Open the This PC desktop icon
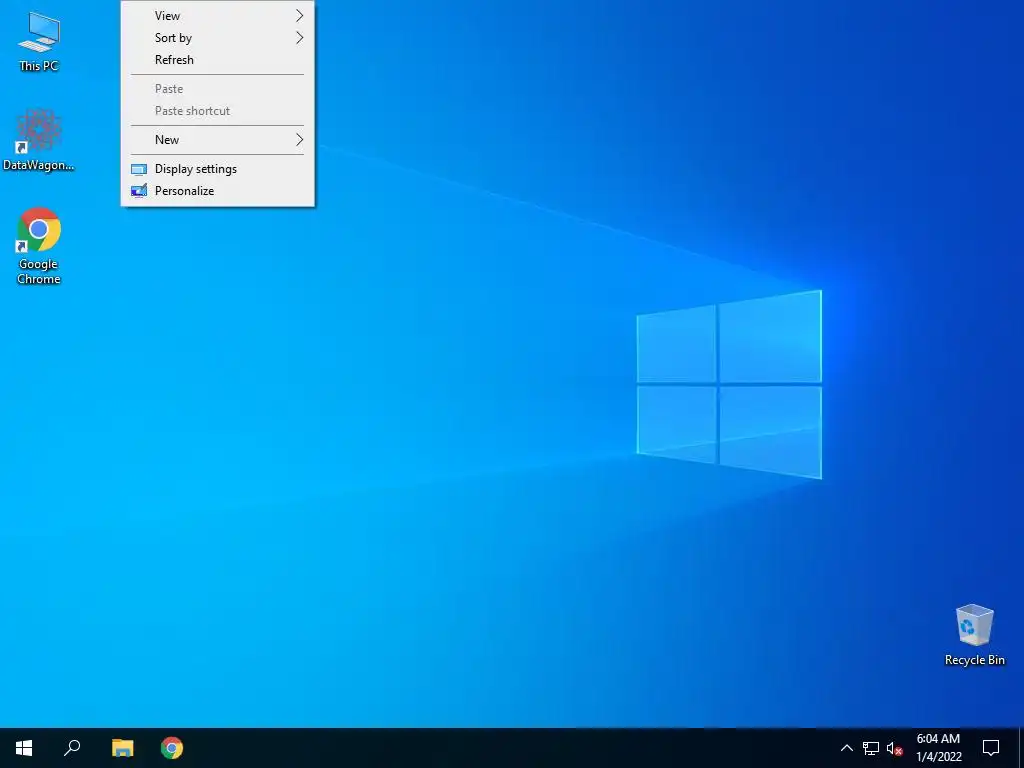The width and height of the screenshot is (1024, 768). coord(39,40)
